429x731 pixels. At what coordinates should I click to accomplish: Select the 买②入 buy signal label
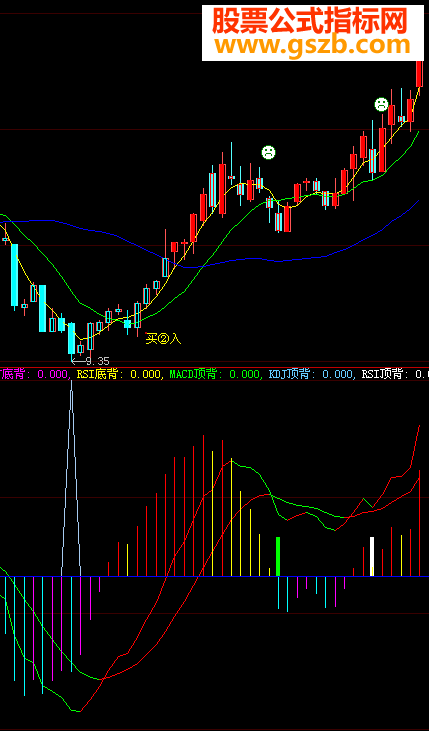tap(163, 338)
